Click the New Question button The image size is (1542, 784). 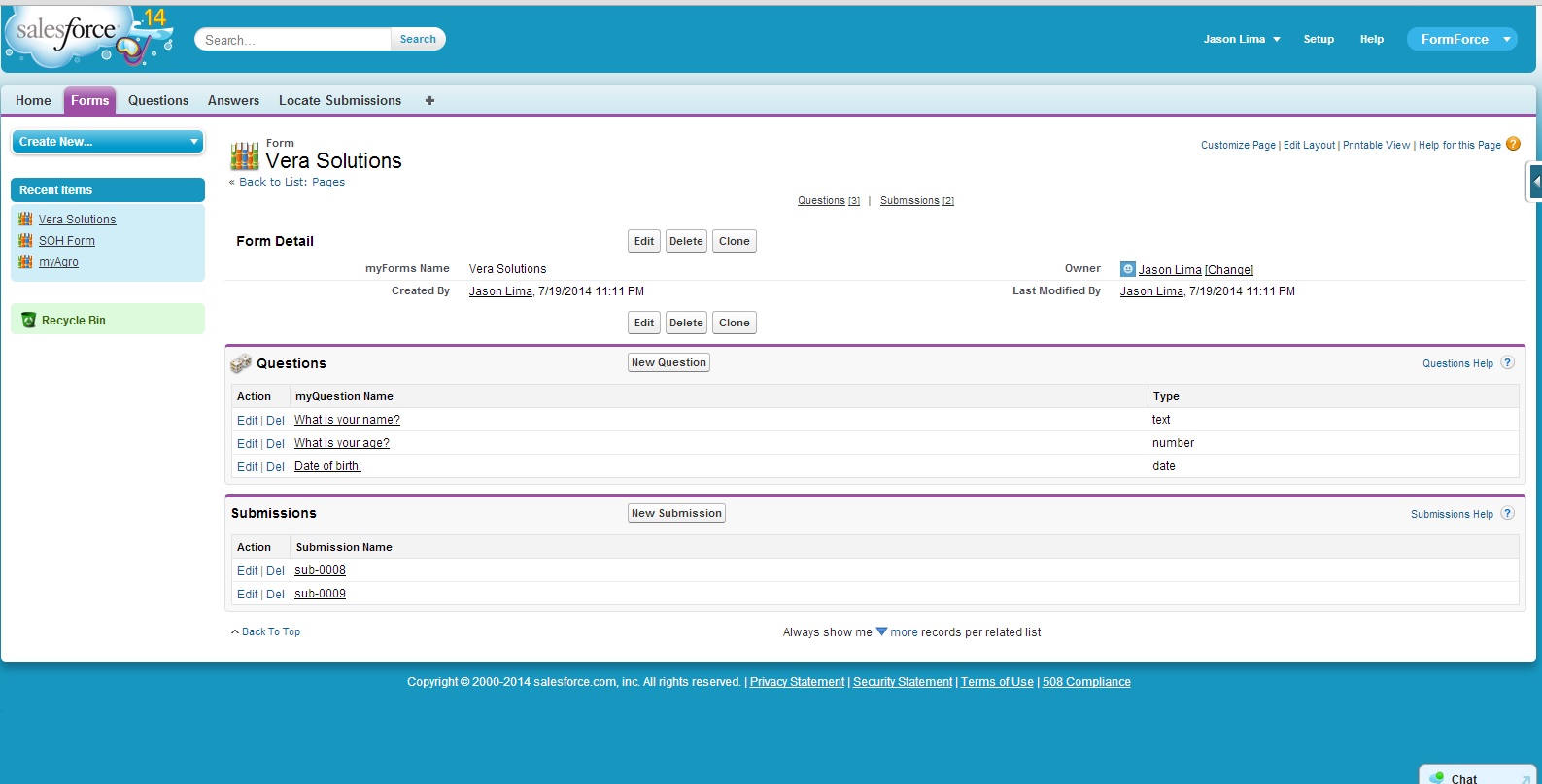[668, 362]
